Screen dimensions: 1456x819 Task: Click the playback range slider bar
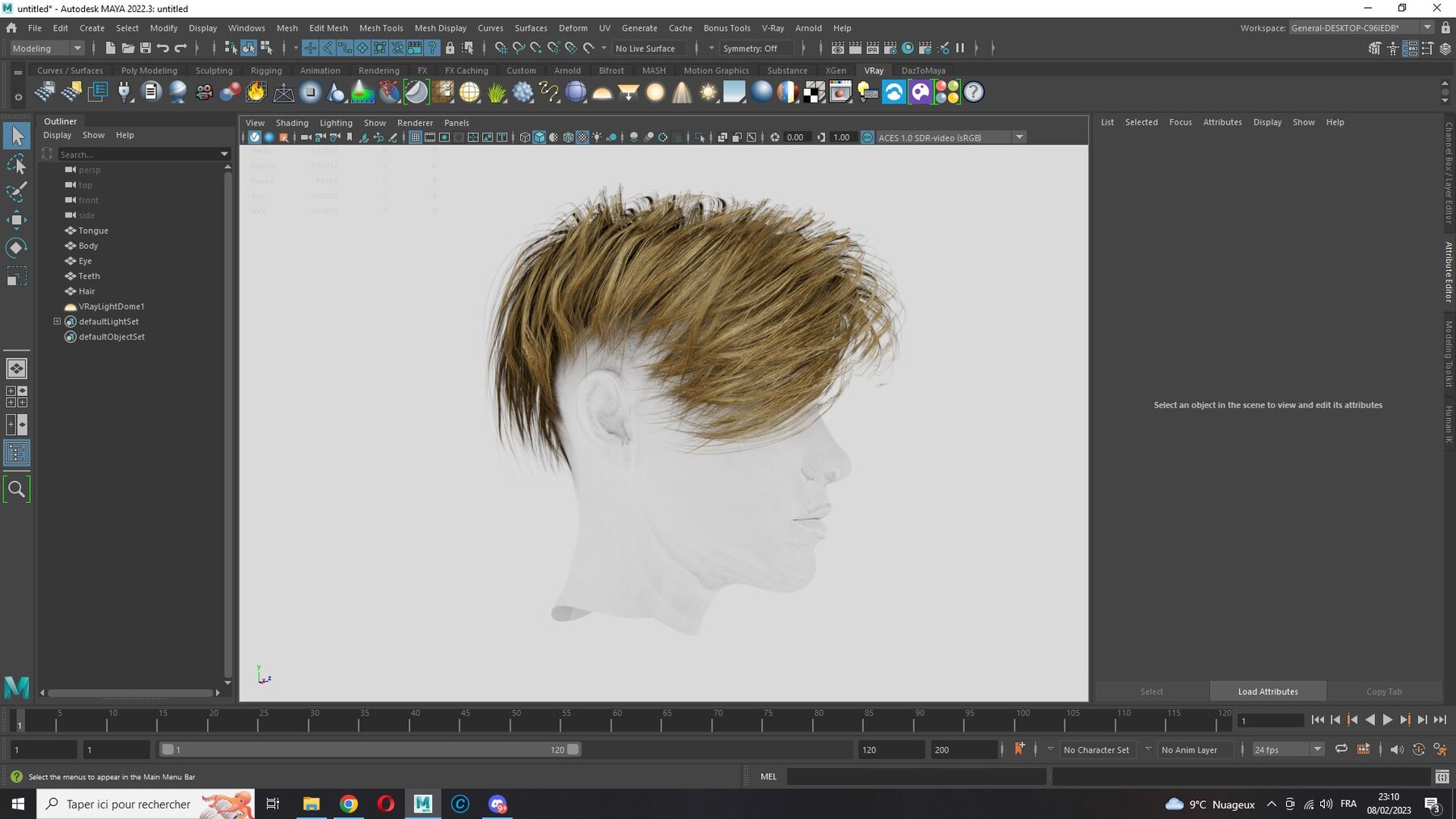pos(368,749)
